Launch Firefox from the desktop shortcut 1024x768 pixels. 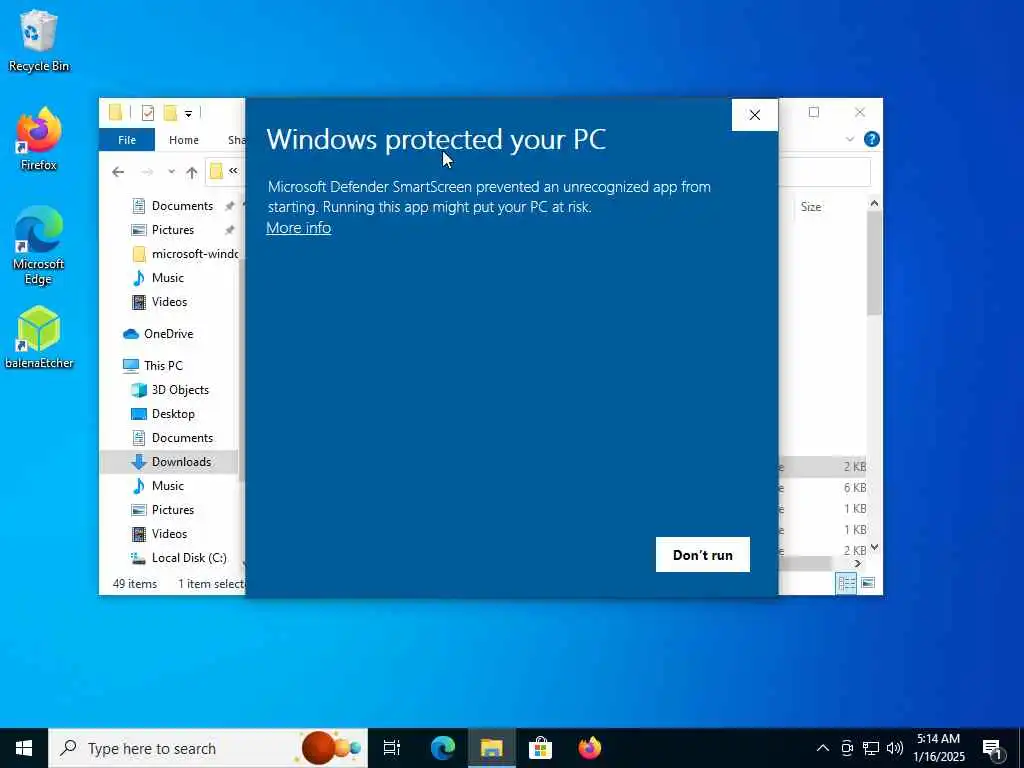tap(39, 139)
